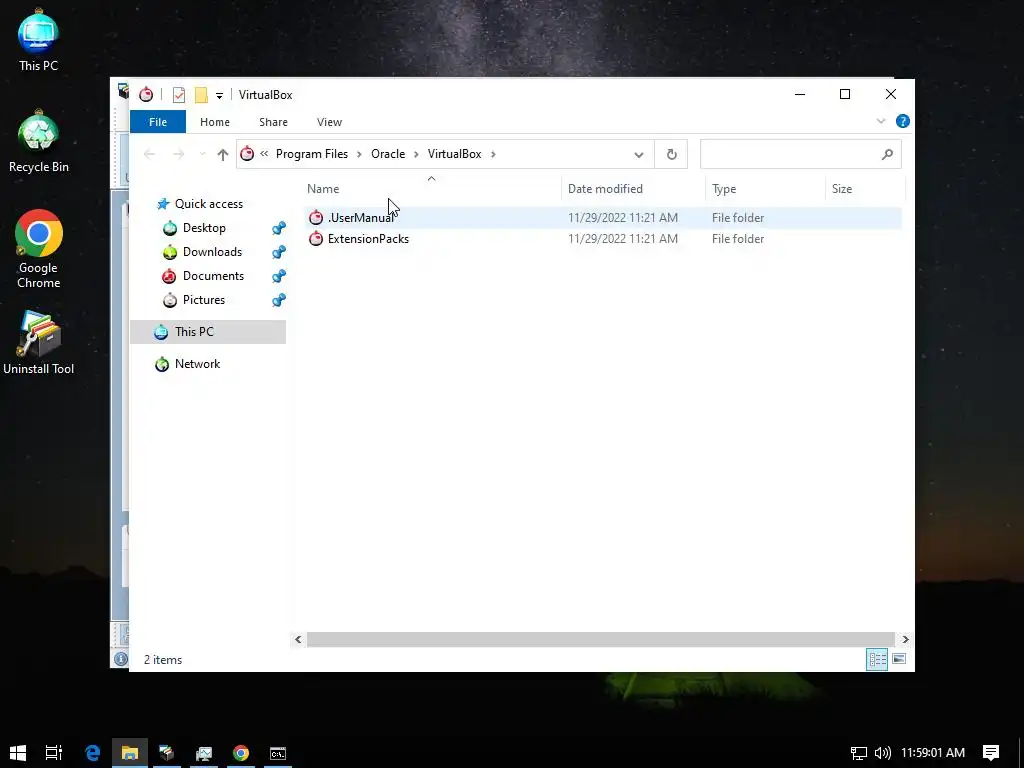Open address bar history dropdown
The width and height of the screenshot is (1024, 768).
pyautogui.click(x=639, y=155)
